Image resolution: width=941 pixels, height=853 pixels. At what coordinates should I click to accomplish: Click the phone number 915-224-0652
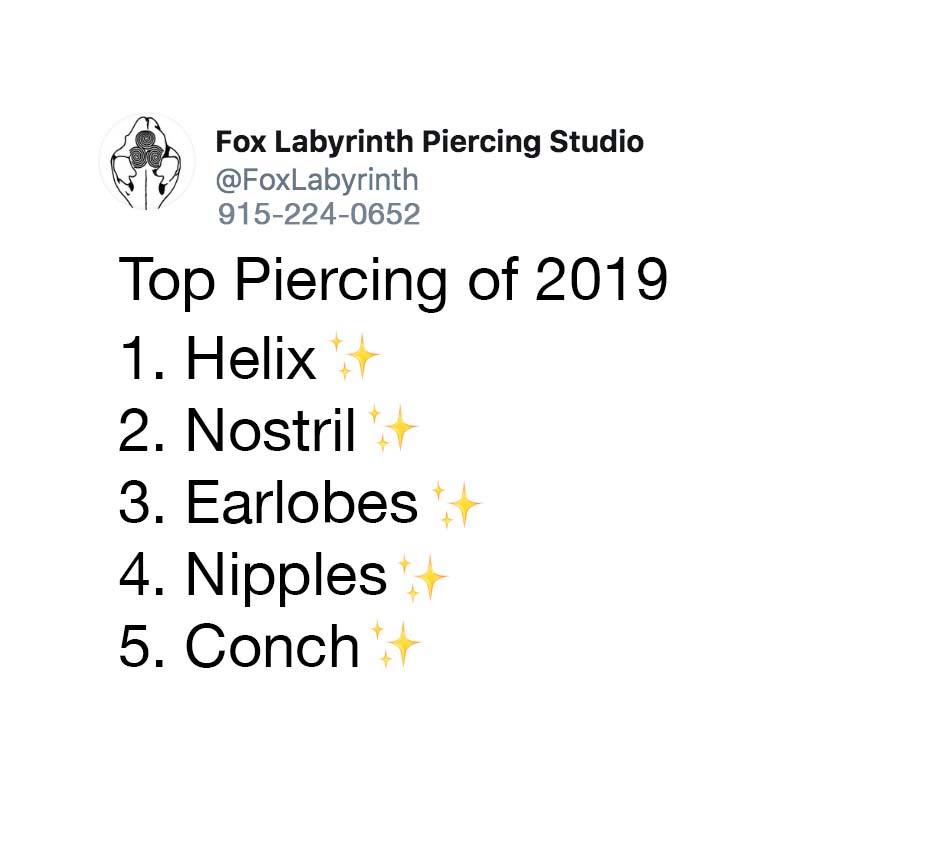[x=318, y=214]
